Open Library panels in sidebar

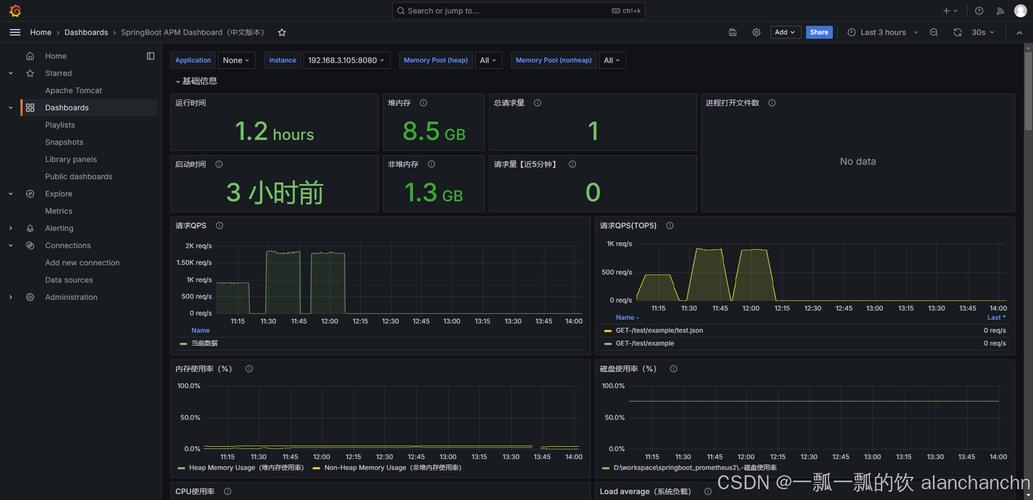pos(70,159)
